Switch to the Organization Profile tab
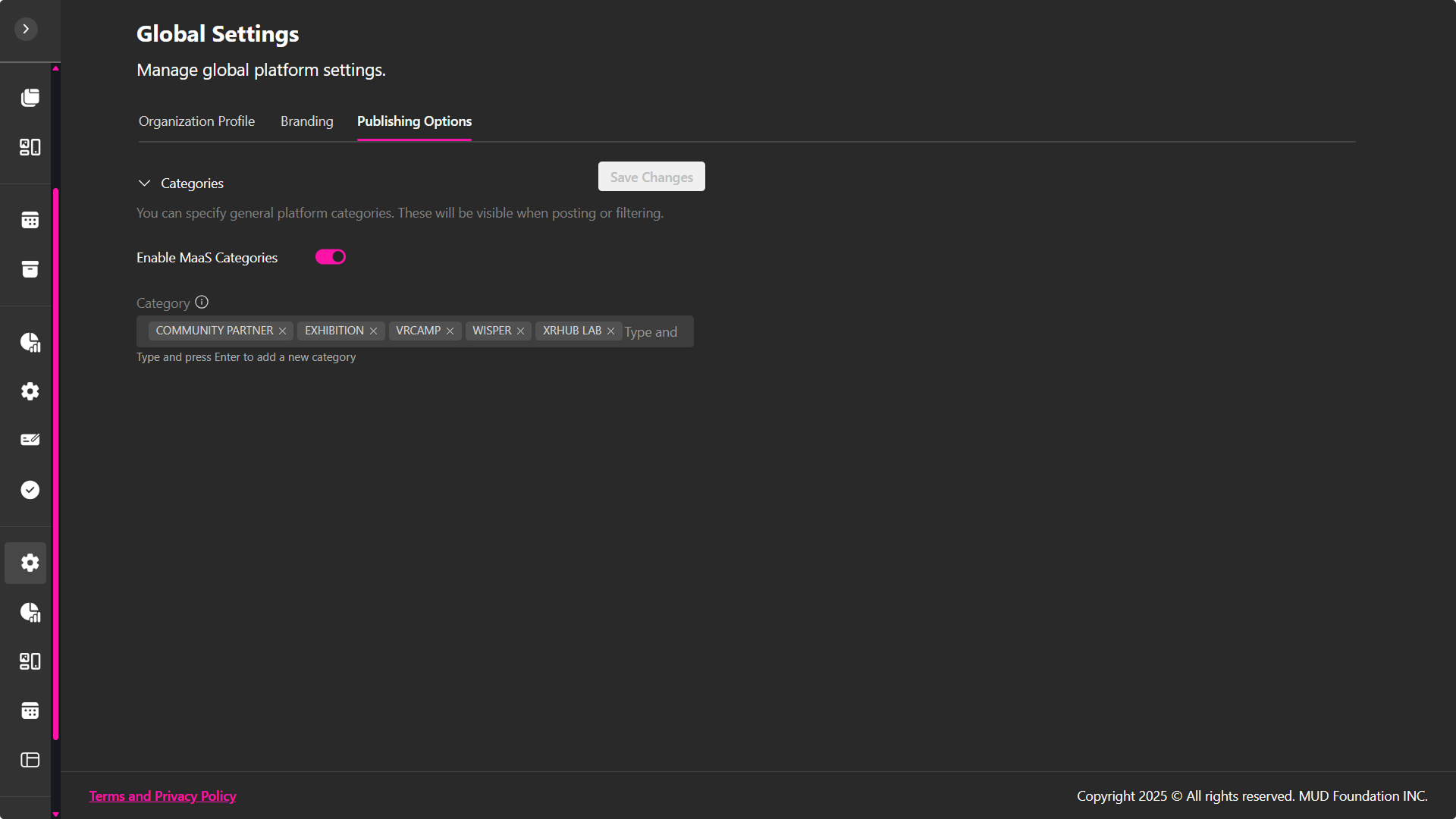The height and width of the screenshot is (819, 1456). click(196, 121)
